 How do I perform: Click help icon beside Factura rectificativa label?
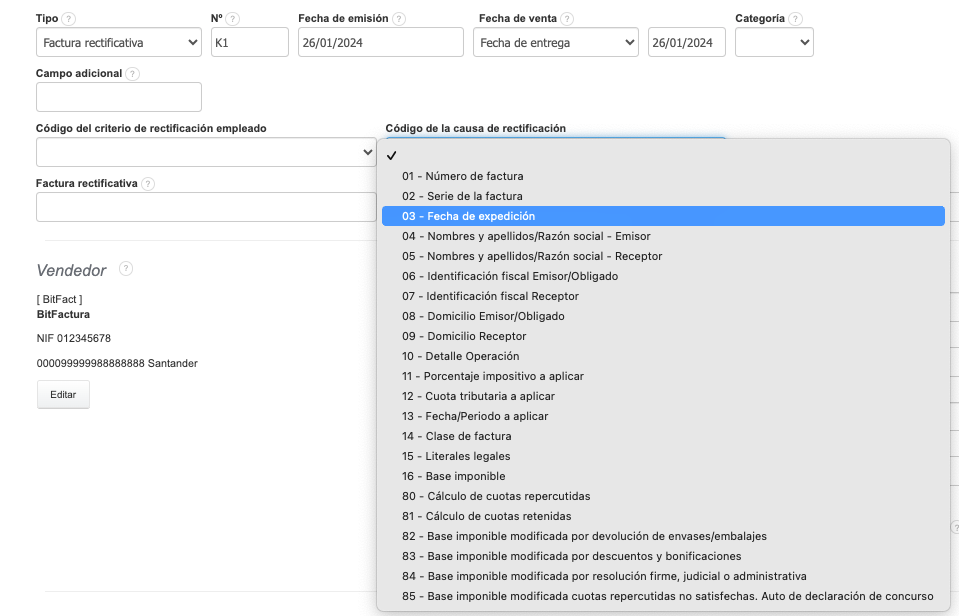pos(148,184)
